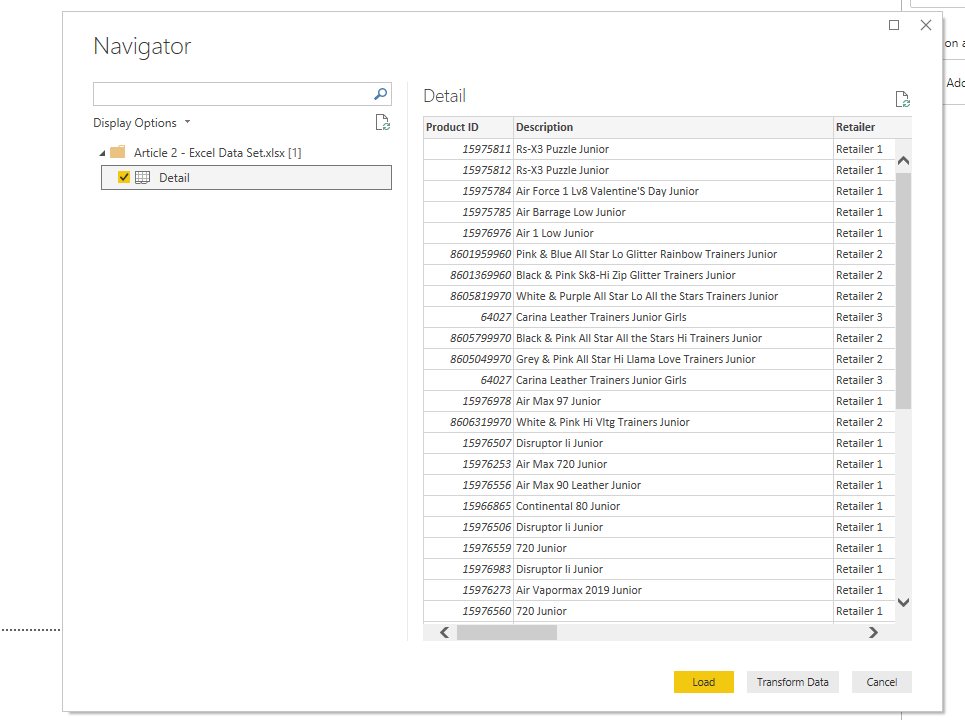Click cell 'Black & Pink Sk8-Hi Zip Glitter Trainers Junior'

click(x=673, y=275)
